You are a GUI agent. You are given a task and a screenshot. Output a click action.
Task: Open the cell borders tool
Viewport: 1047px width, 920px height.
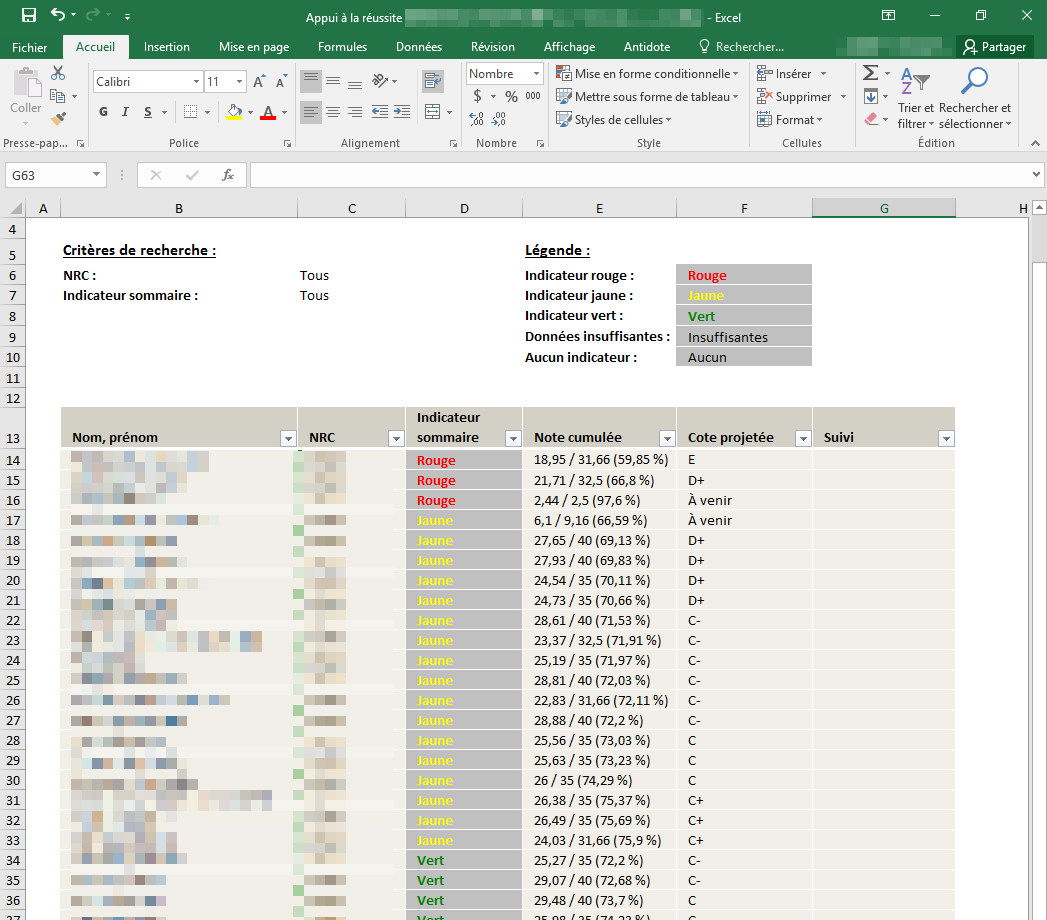tap(190, 111)
